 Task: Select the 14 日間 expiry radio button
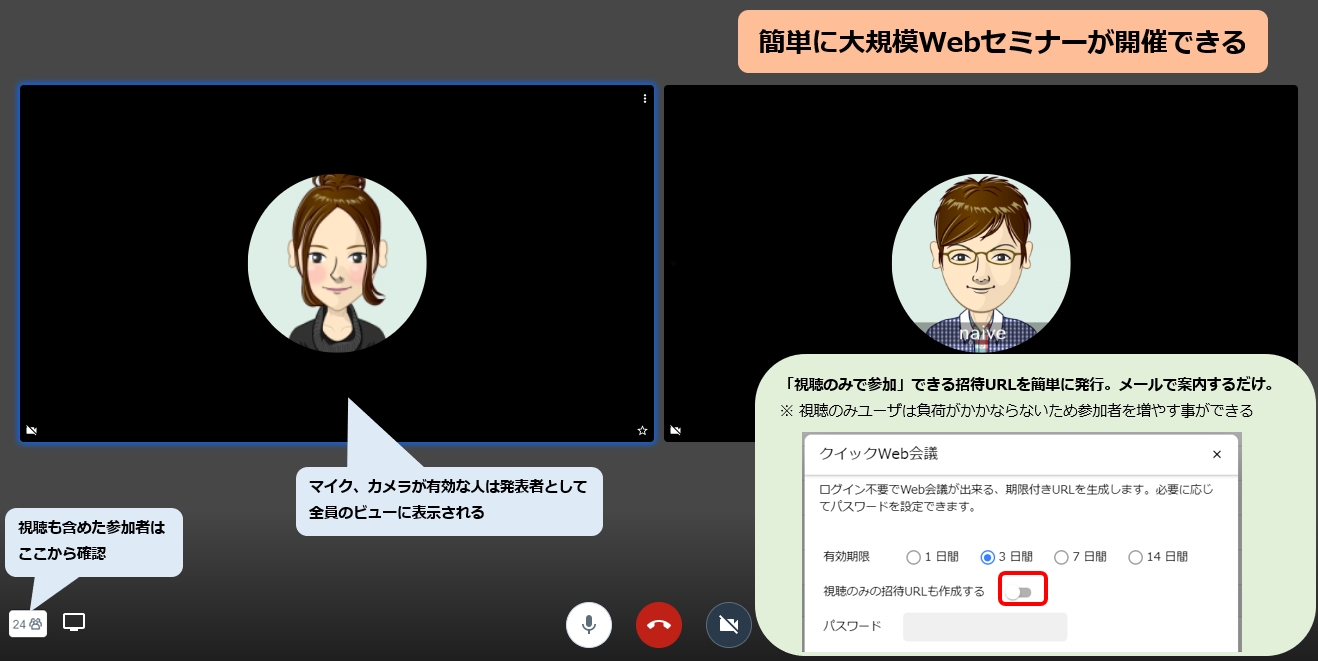(1135, 557)
